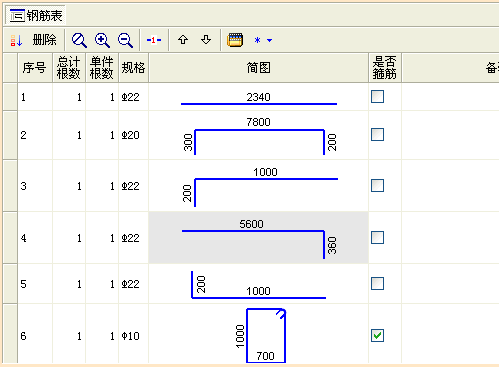Click the zoom in magnifier icon
499x367 pixels.
[102, 40]
